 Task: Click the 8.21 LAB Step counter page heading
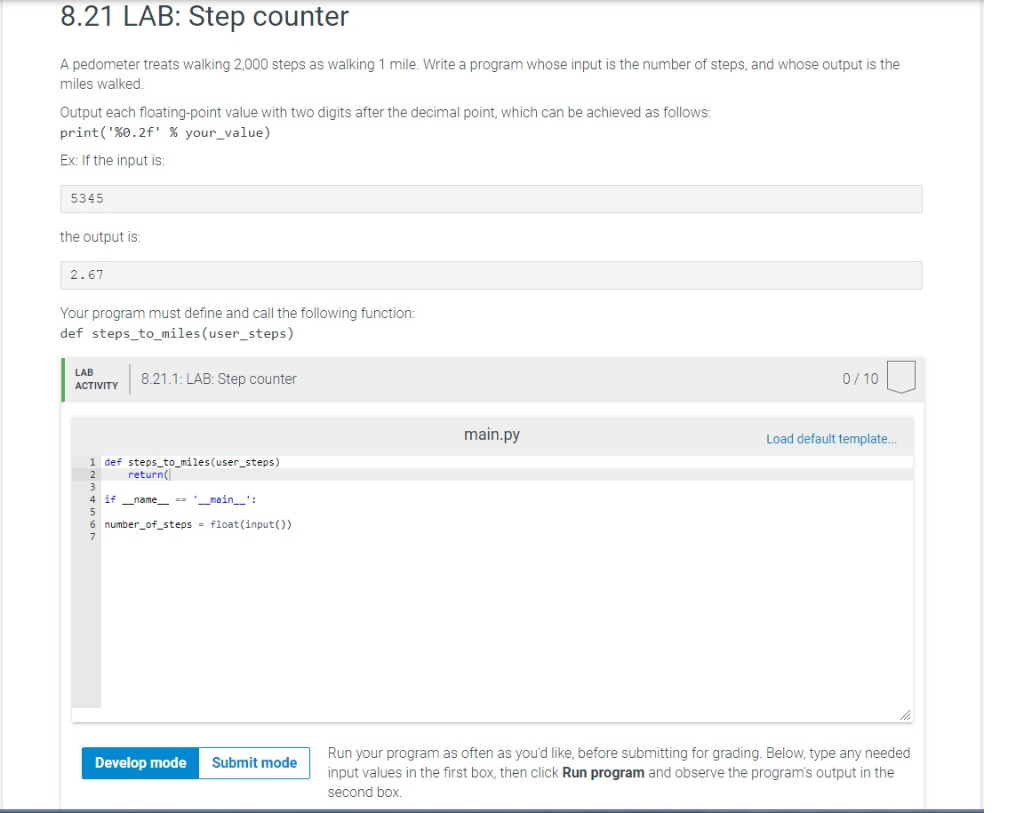(203, 17)
